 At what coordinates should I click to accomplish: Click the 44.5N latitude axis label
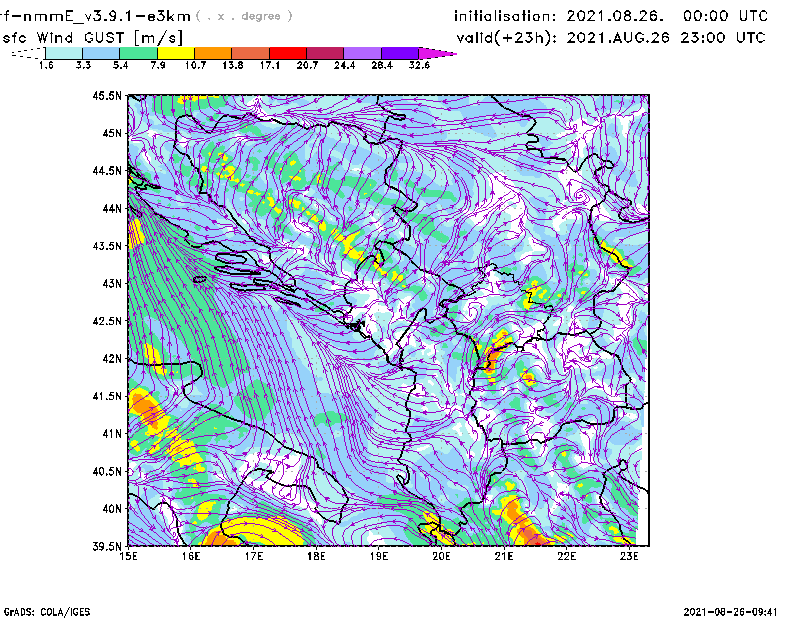pyautogui.click(x=107, y=170)
